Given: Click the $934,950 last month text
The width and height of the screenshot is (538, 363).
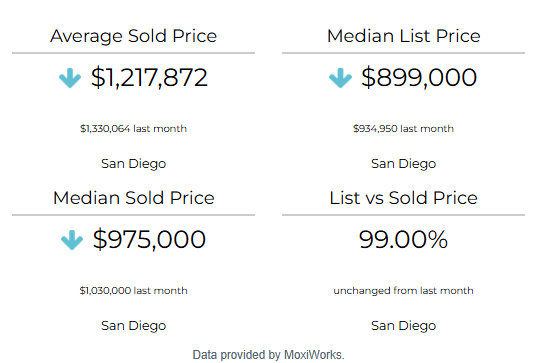Looking at the screenshot, I should tap(404, 129).
